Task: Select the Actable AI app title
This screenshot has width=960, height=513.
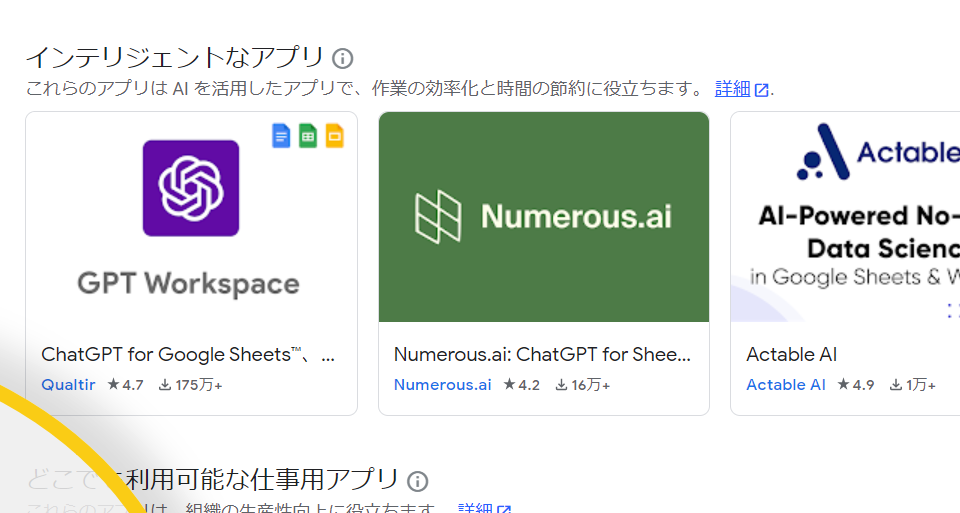Action: point(791,354)
